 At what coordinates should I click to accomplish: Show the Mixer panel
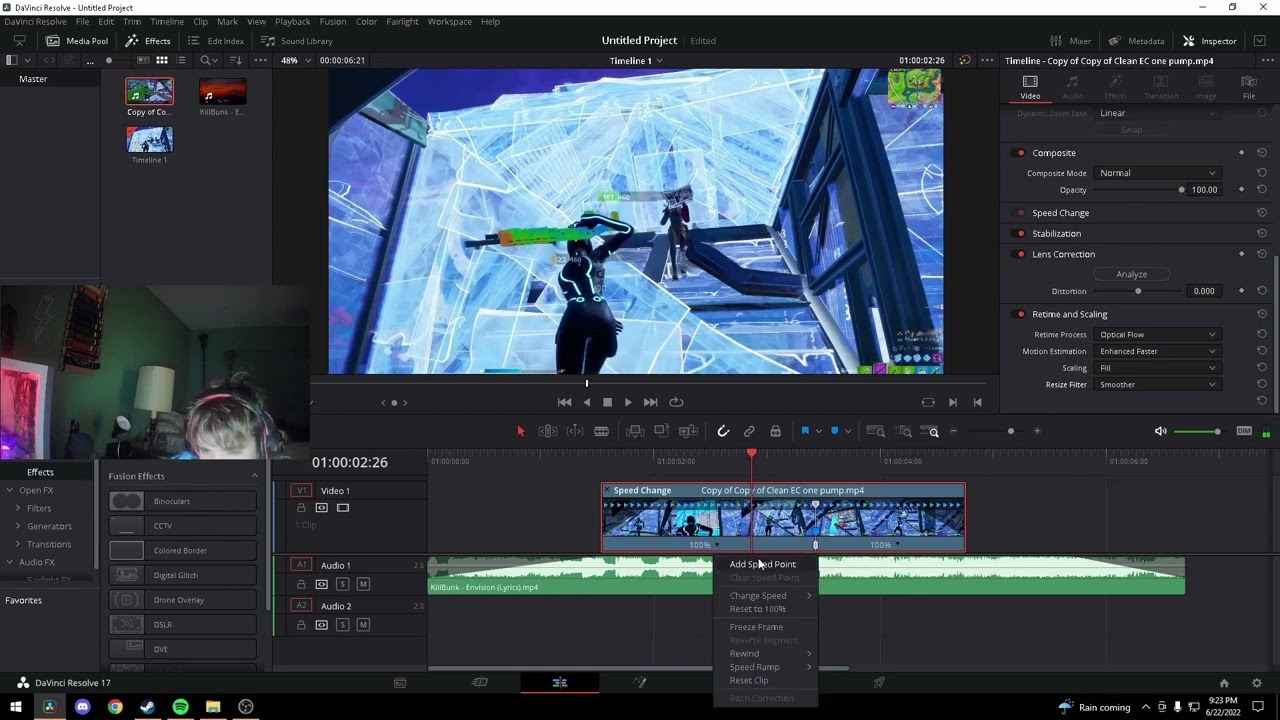1070,41
